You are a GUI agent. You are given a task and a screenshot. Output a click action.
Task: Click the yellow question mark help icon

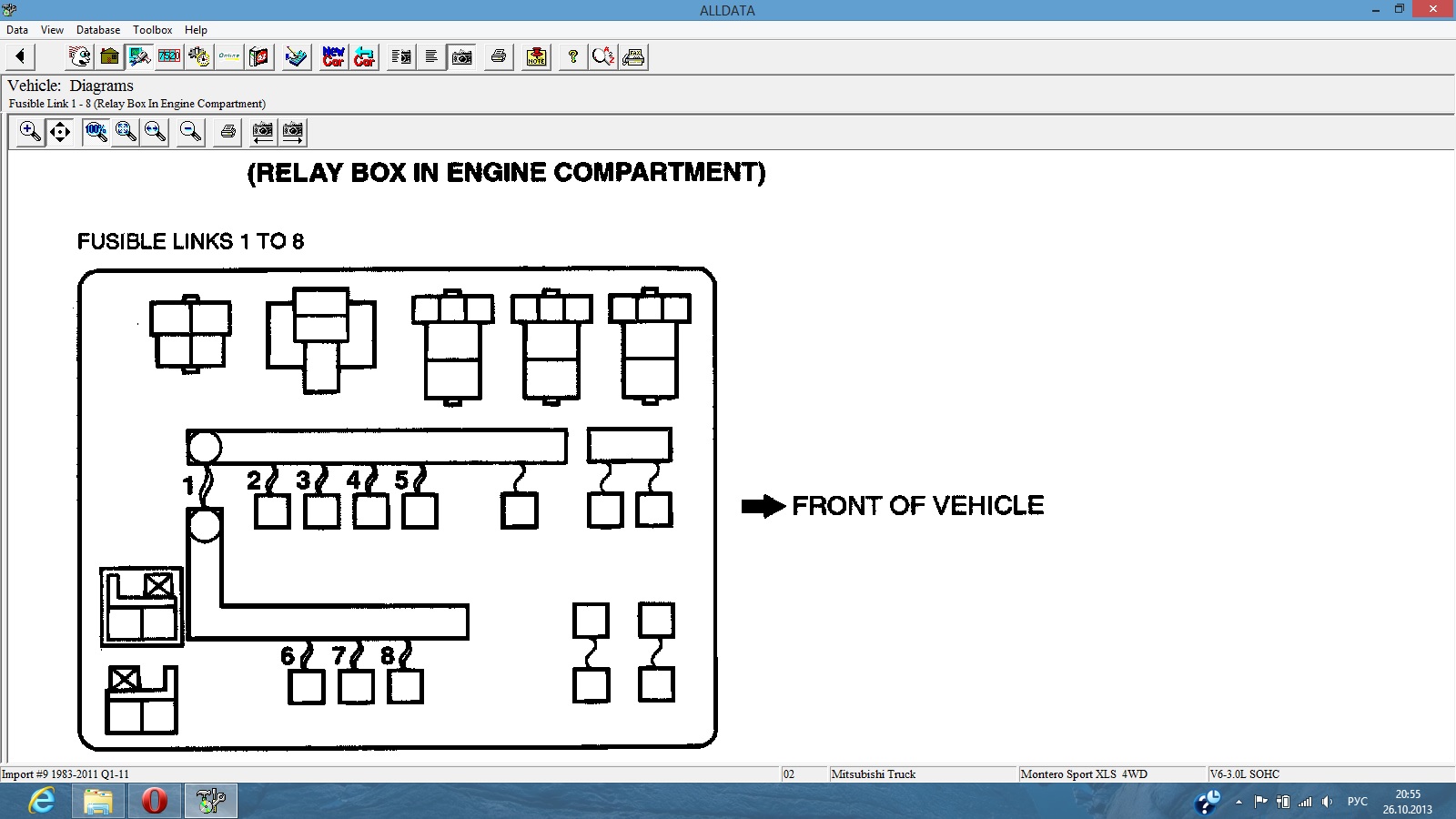click(572, 57)
